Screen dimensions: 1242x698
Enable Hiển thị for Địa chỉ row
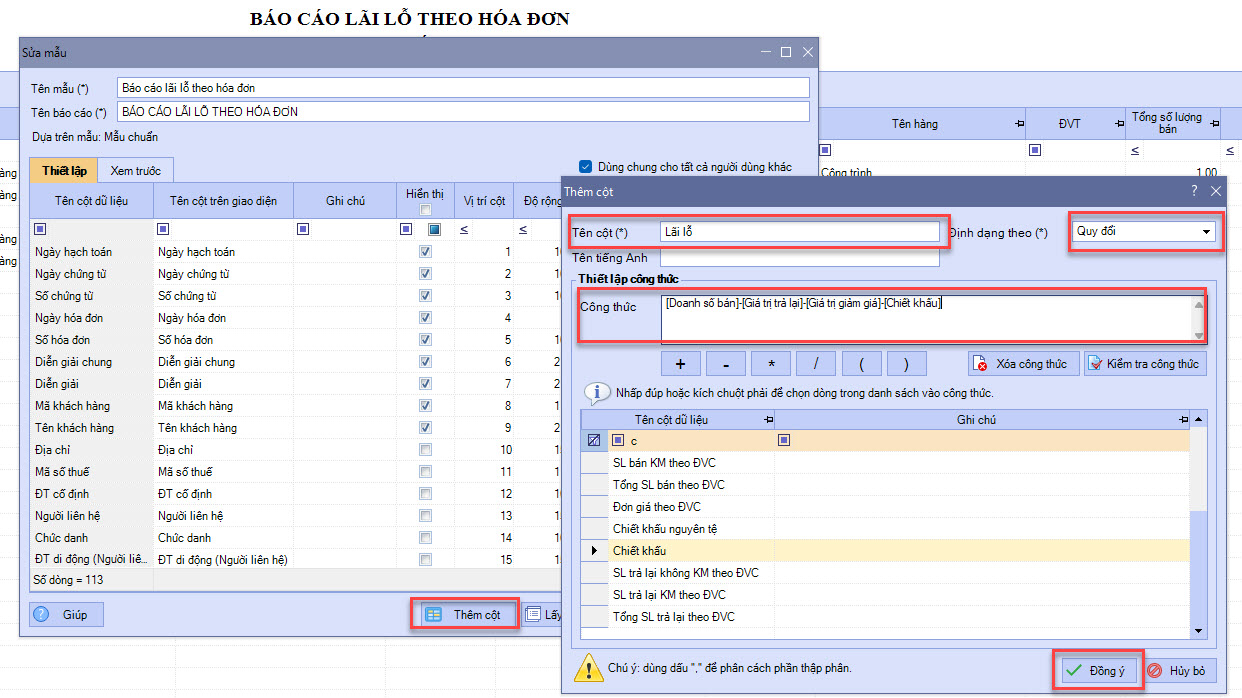tap(426, 450)
